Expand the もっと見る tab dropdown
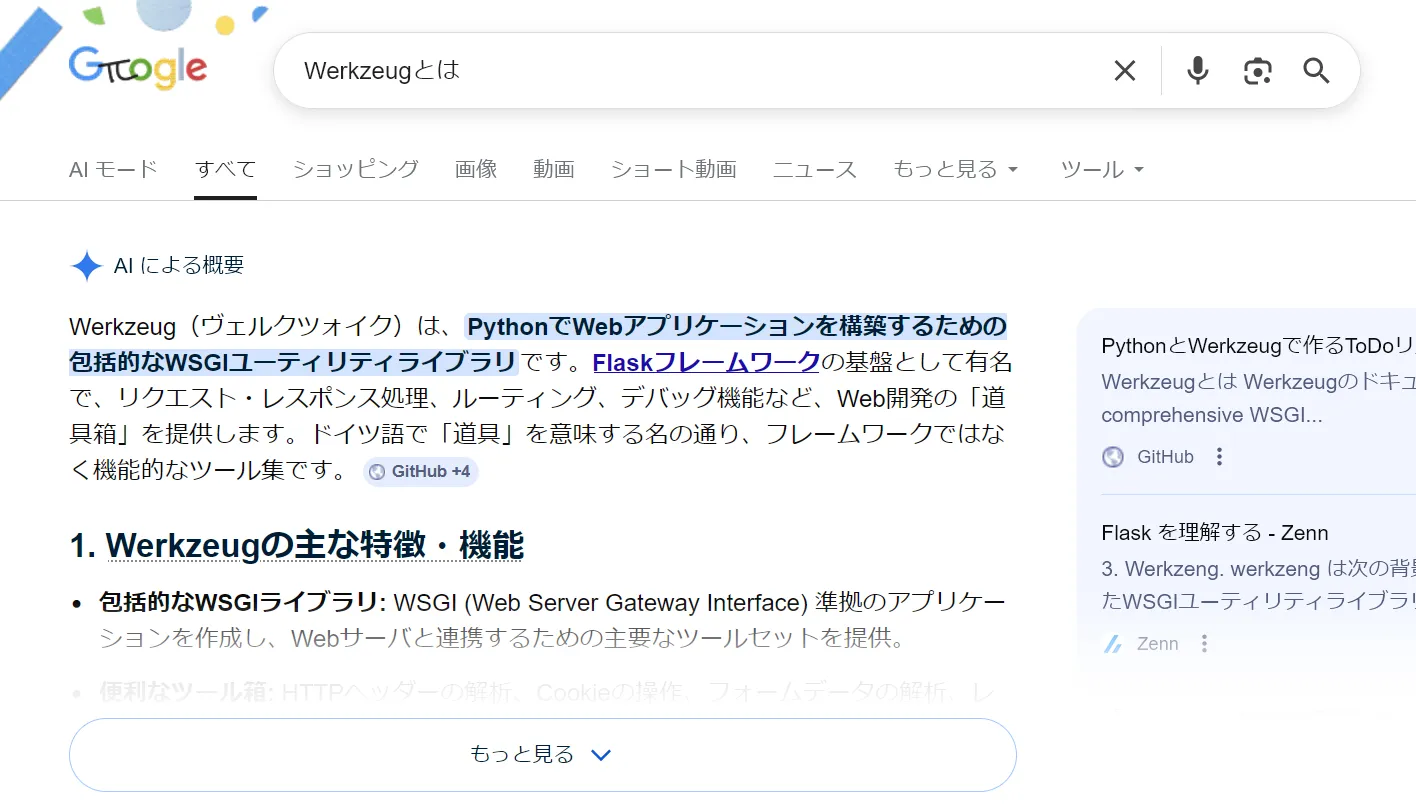The width and height of the screenshot is (1416, 809). coord(955,169)
